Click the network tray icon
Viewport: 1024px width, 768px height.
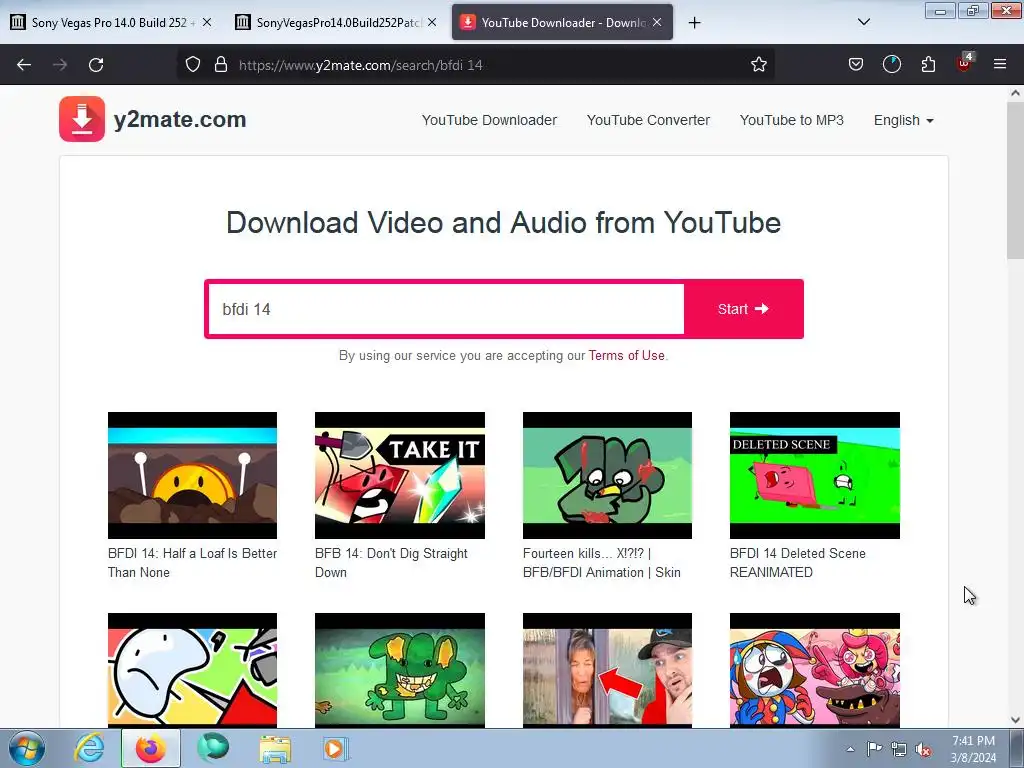pyautogui.click(x=899, y=749)
